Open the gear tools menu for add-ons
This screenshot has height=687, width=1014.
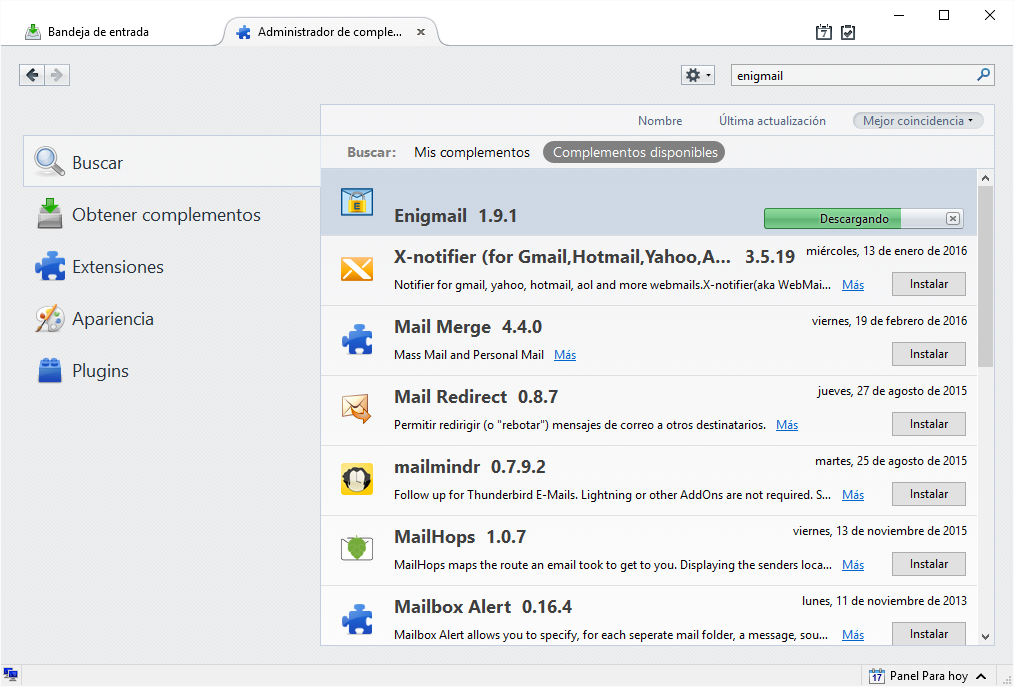click(x=697, y=75)
